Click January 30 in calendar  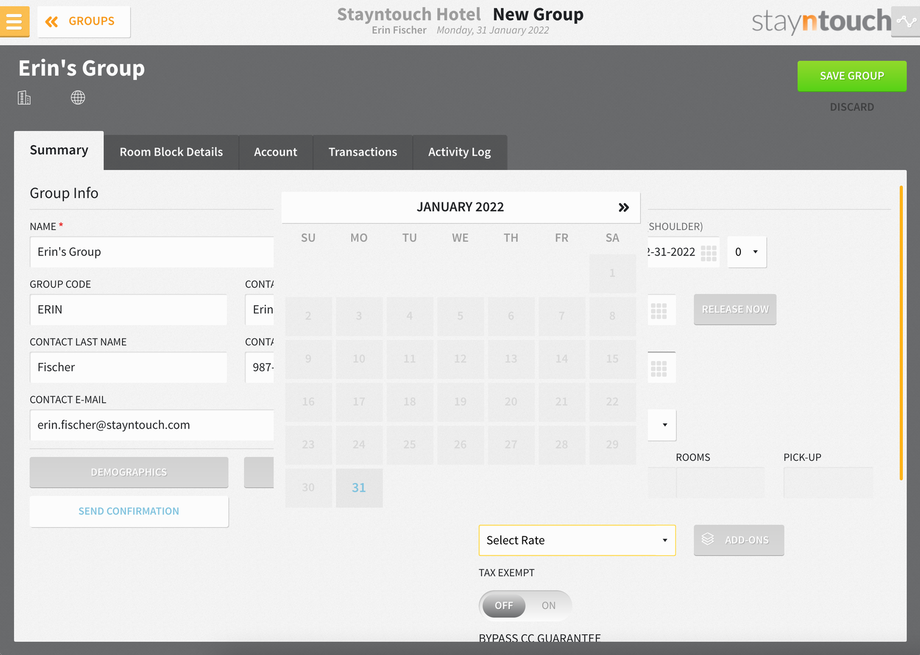(x=308, y=487)
